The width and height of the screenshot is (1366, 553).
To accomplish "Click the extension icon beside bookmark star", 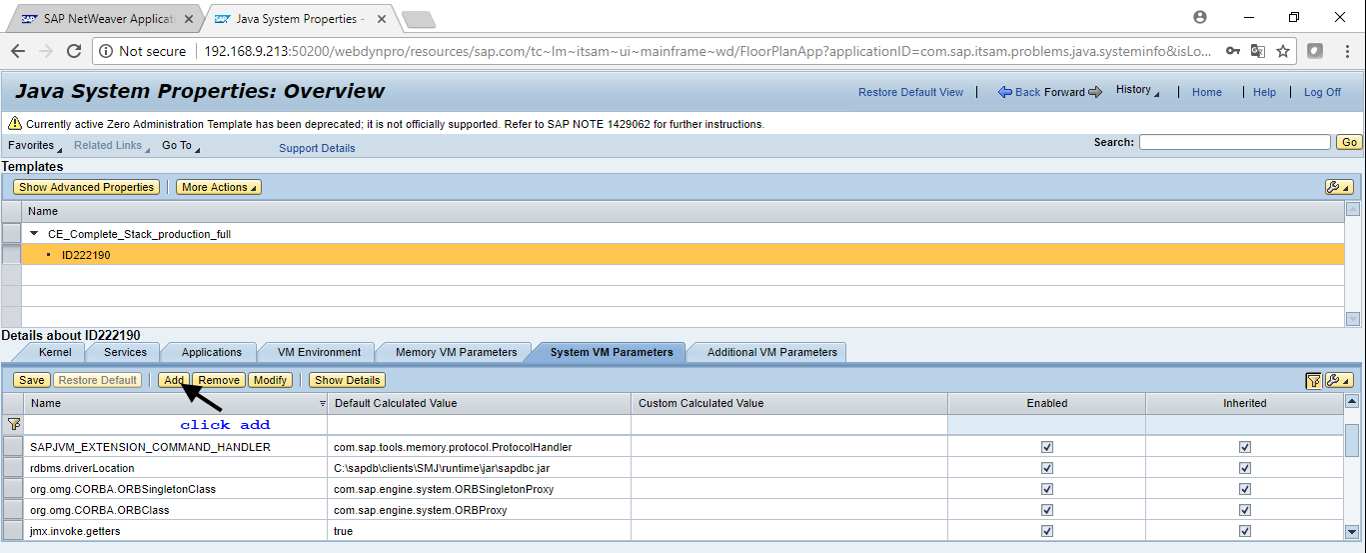I will pos(1315,51).
